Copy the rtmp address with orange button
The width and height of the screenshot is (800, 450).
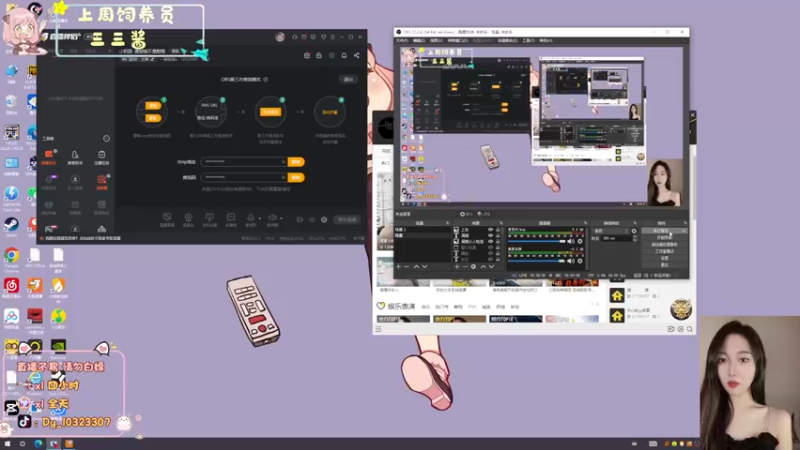click(x=296, y=162)
